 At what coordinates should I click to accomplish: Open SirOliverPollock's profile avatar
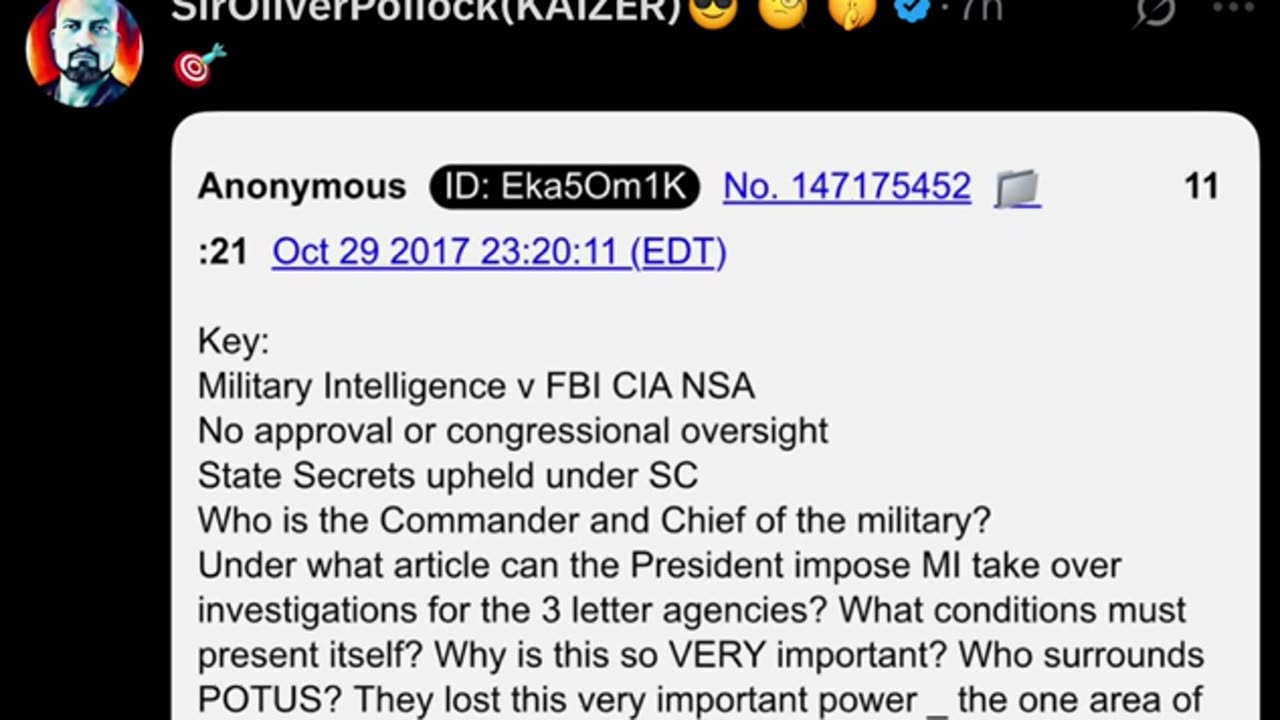(84, 50)
